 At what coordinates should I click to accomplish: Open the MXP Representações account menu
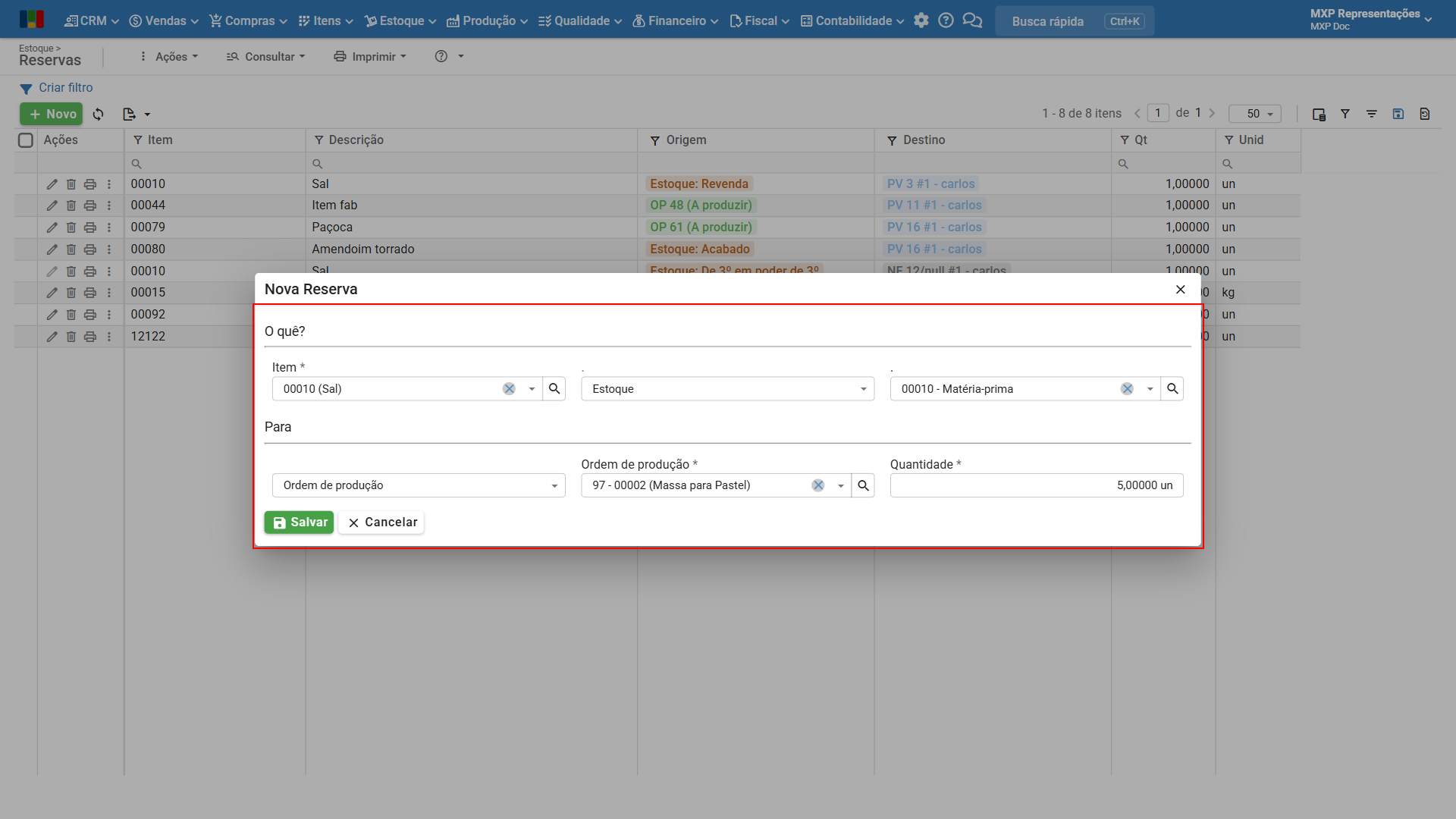pyautogui.click(x=1370, y=20)
